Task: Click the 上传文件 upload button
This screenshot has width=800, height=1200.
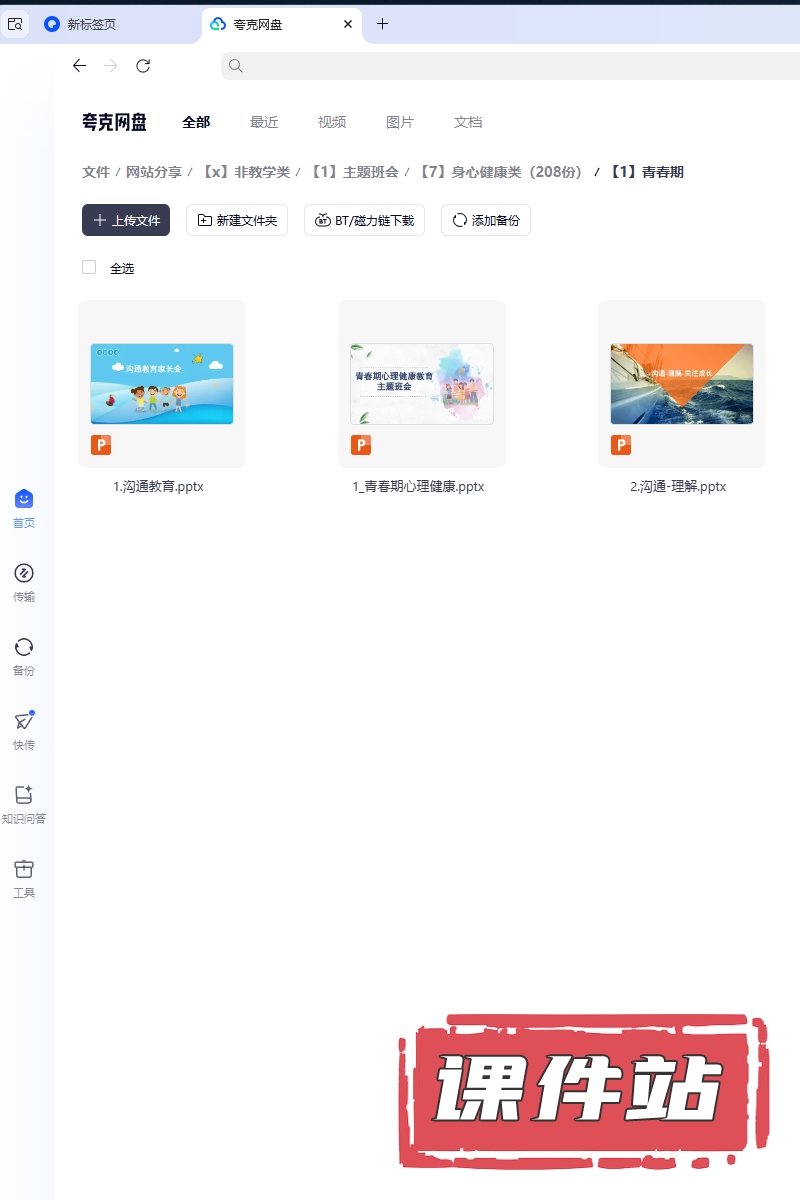Action: pos(126,220)
